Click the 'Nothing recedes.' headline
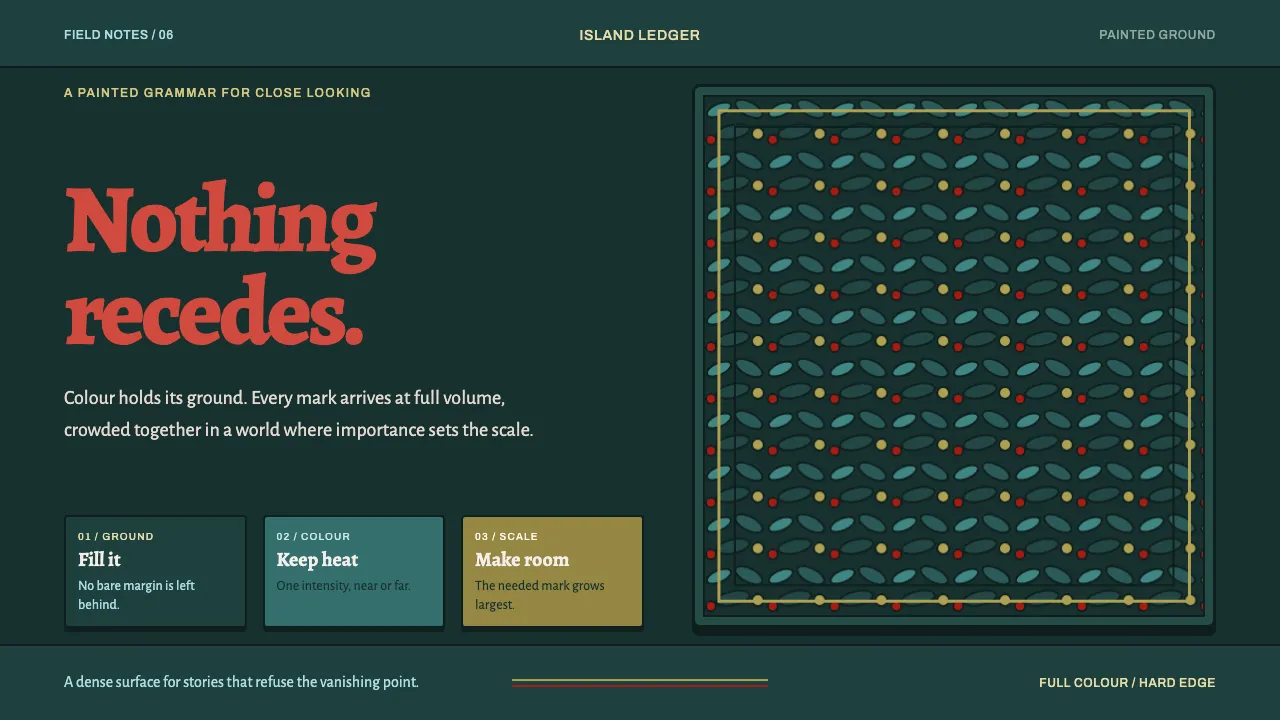The width and height of the screenshot is (1280, 720). pyautogui.click(x=221, y=265)
